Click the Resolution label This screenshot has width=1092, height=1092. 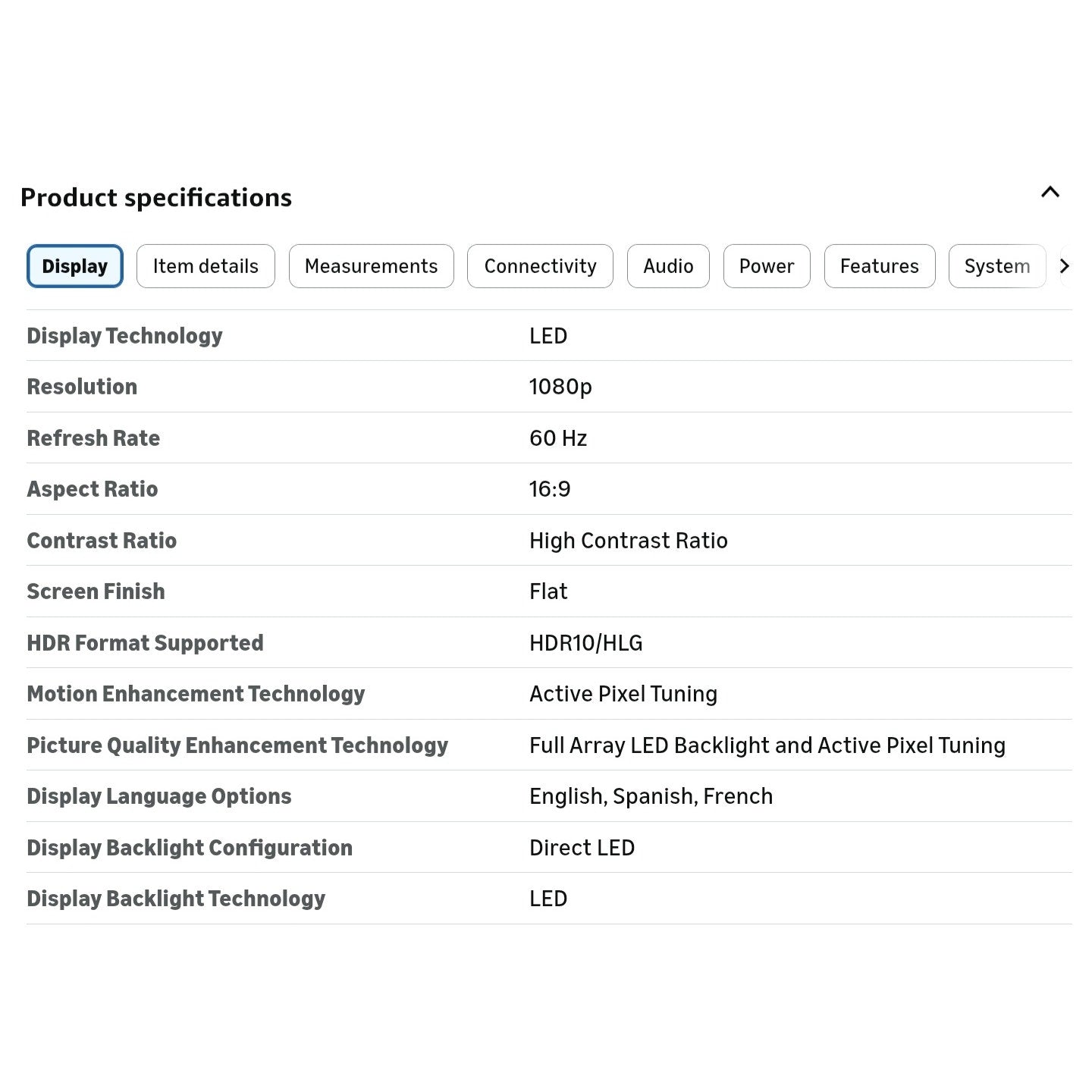(82, 387)
